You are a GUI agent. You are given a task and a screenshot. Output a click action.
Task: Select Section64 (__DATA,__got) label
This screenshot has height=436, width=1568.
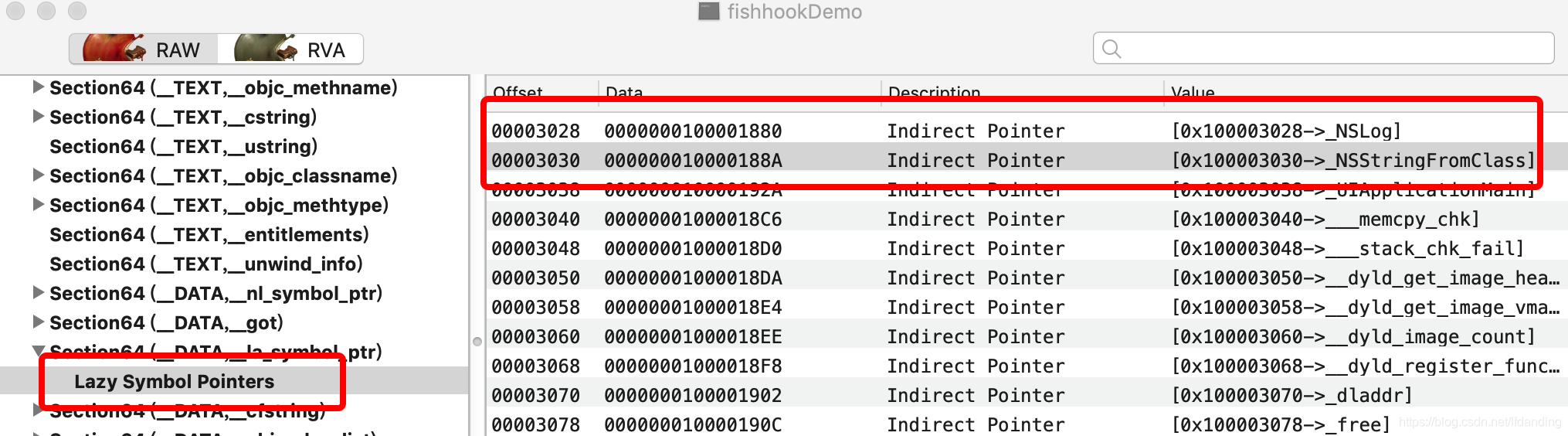166,322
